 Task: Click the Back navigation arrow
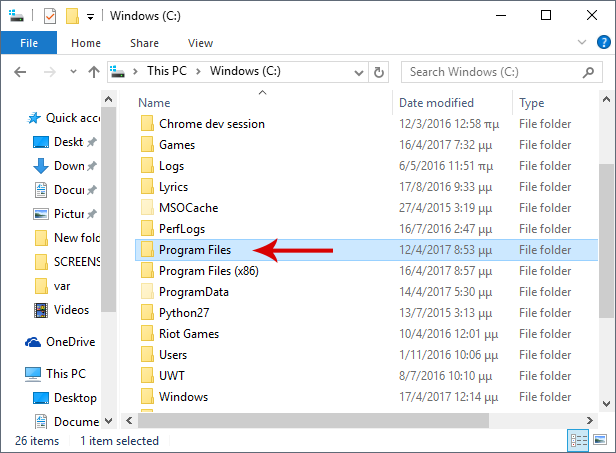pyautogui.click(x=20, y=72)
